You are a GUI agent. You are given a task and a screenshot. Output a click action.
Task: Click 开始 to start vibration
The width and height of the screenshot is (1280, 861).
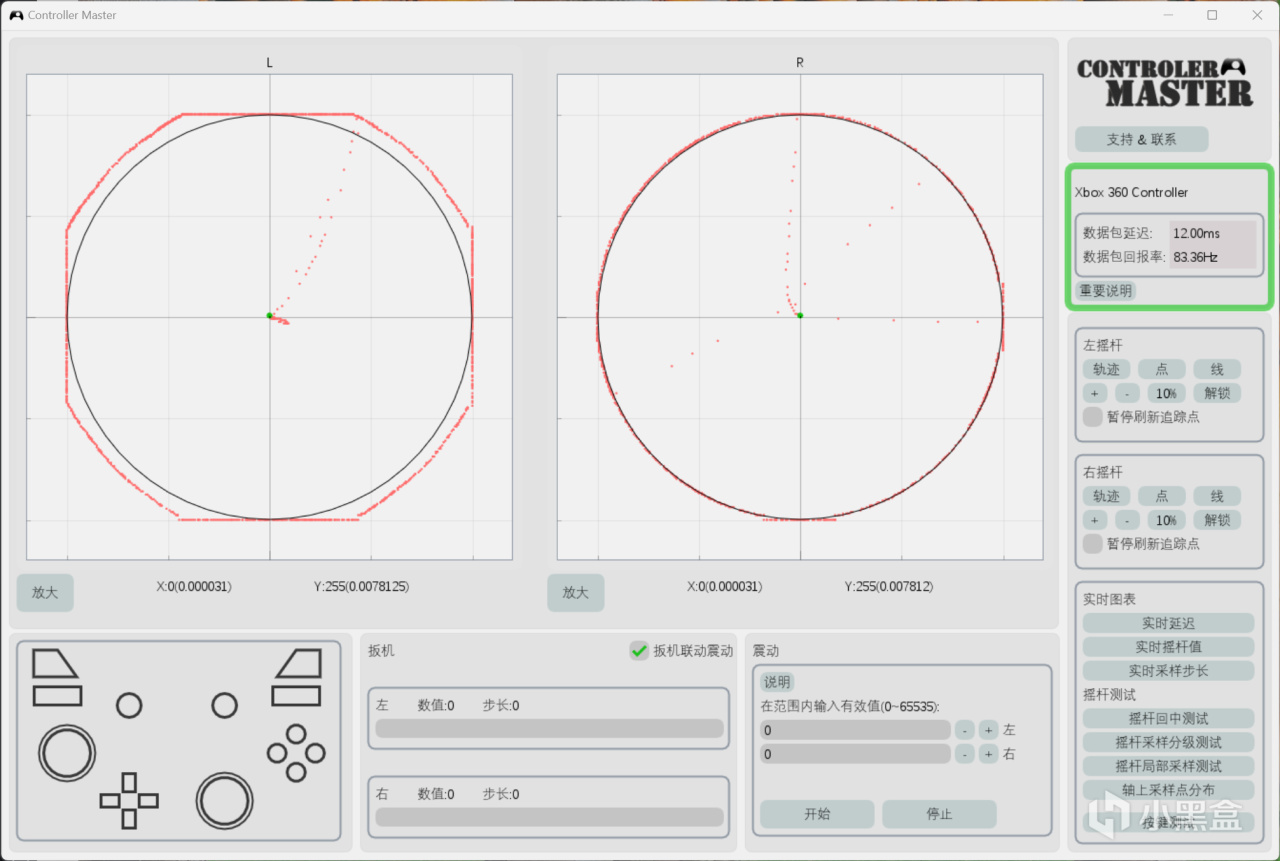click(x=817, y=814)
